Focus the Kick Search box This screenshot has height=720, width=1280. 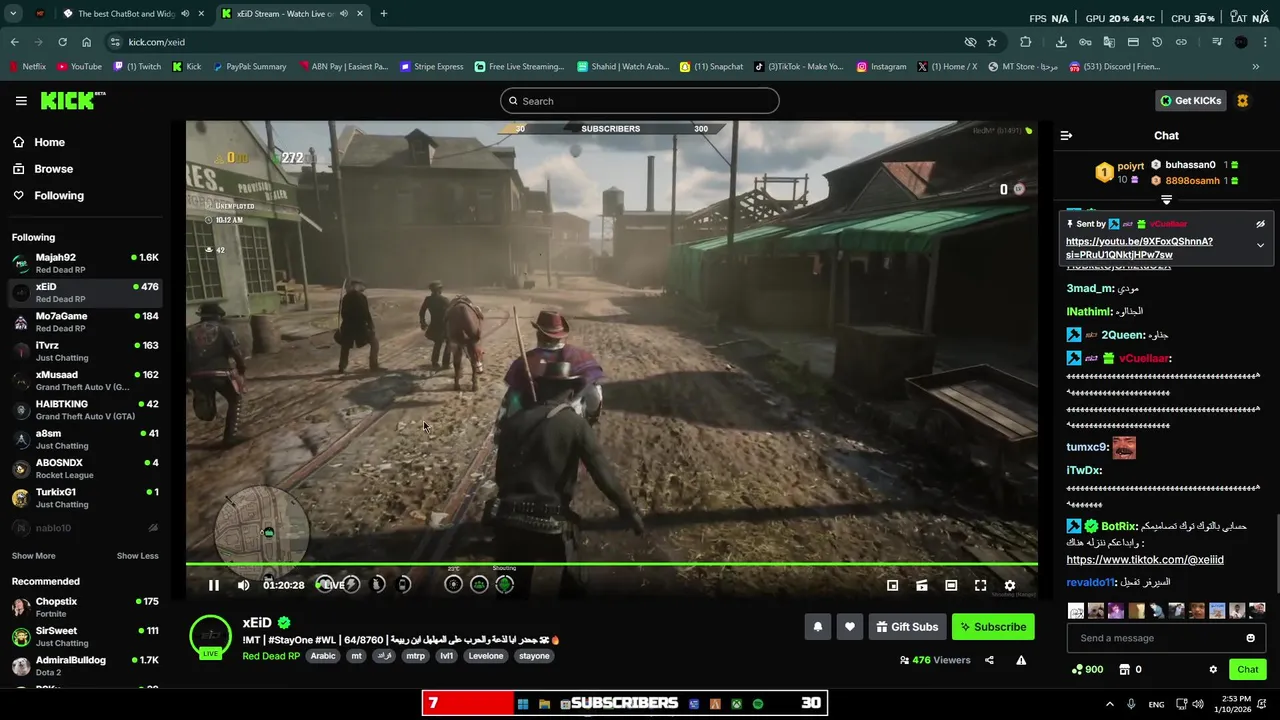tap(640, 101)
